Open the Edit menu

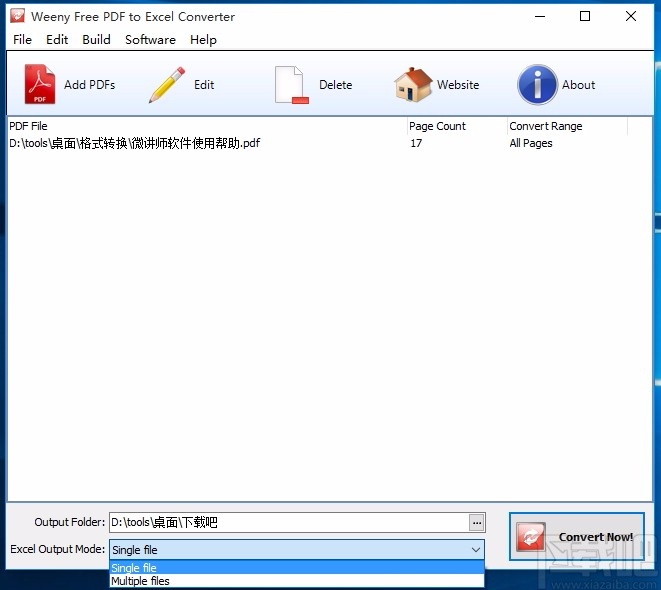point(57,40)
